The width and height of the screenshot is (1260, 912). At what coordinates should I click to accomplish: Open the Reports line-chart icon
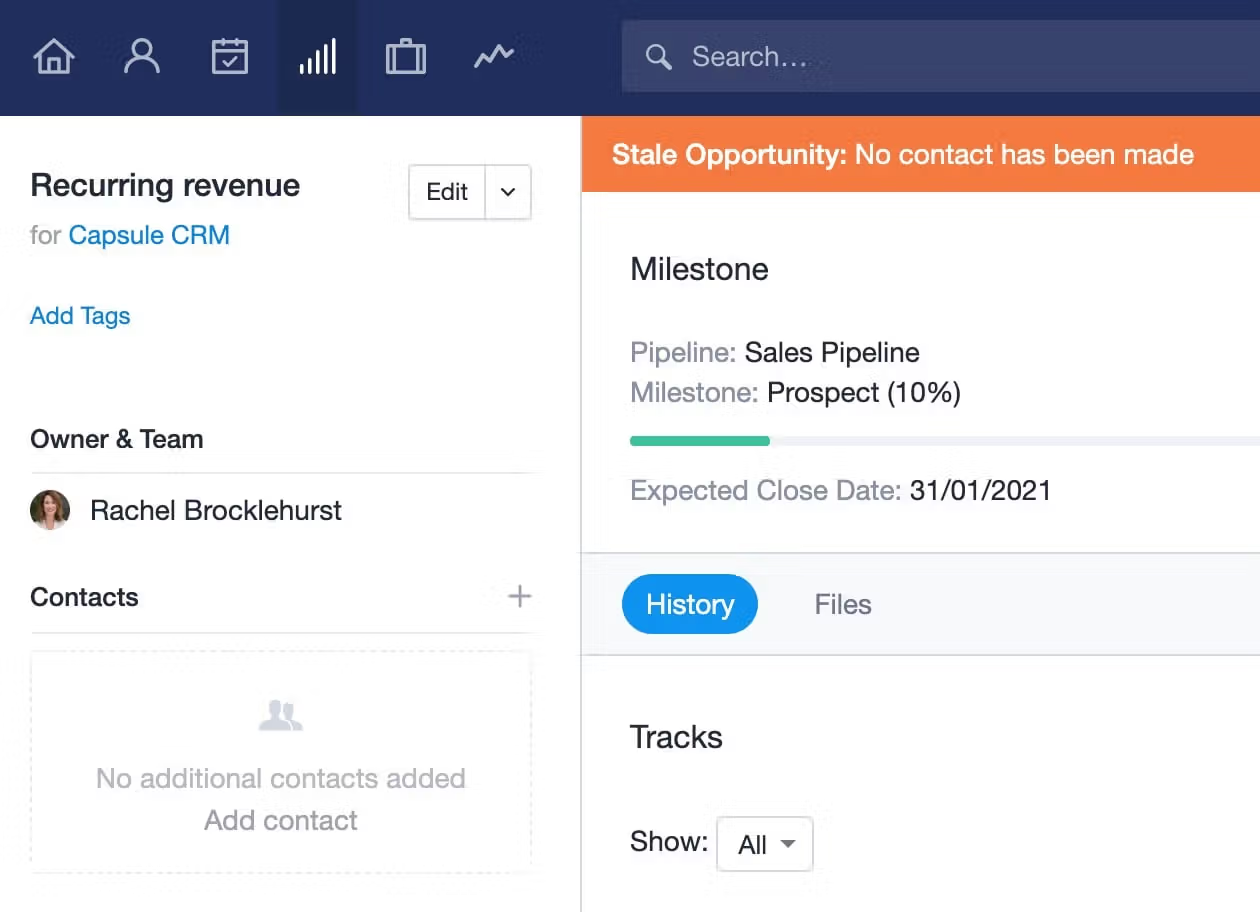point(493,57)
